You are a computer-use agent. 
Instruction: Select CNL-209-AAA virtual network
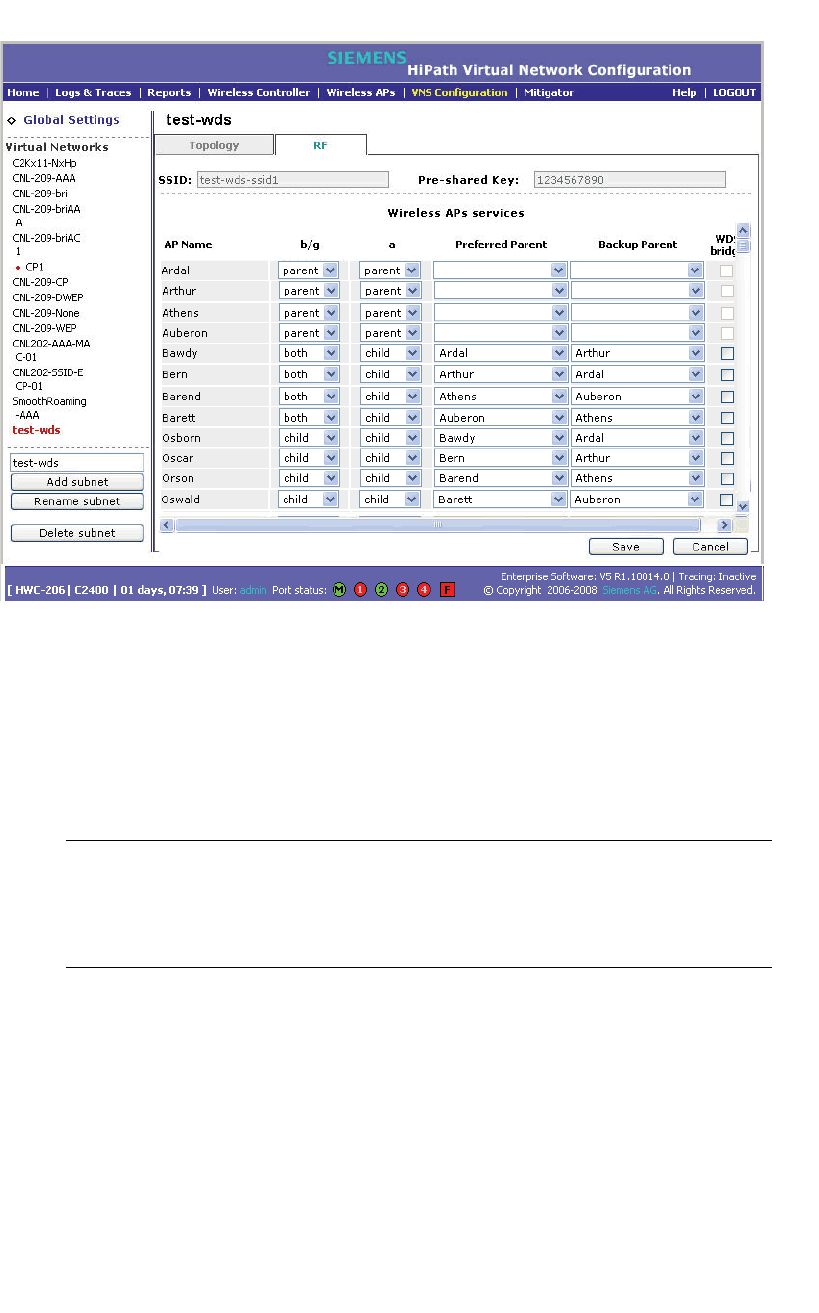tap(44, 178)
